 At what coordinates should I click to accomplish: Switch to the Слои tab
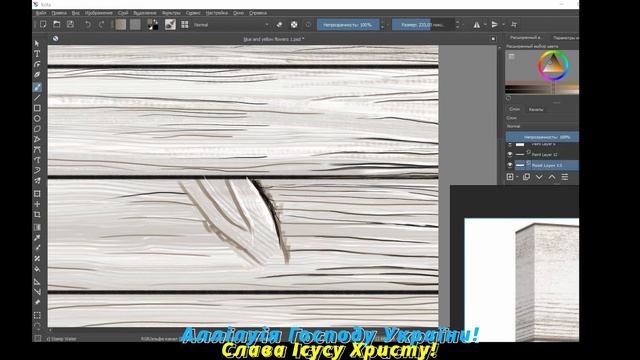pyautogui.click(x=514, y=109)
